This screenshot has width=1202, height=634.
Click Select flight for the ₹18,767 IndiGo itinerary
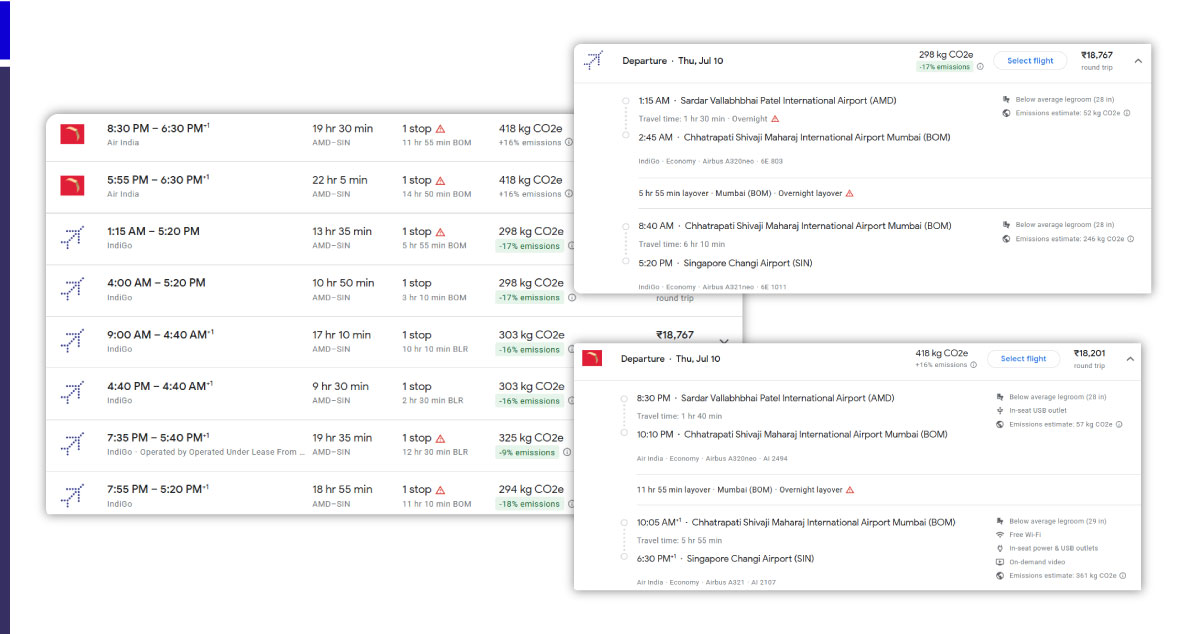coord(1030,60)
